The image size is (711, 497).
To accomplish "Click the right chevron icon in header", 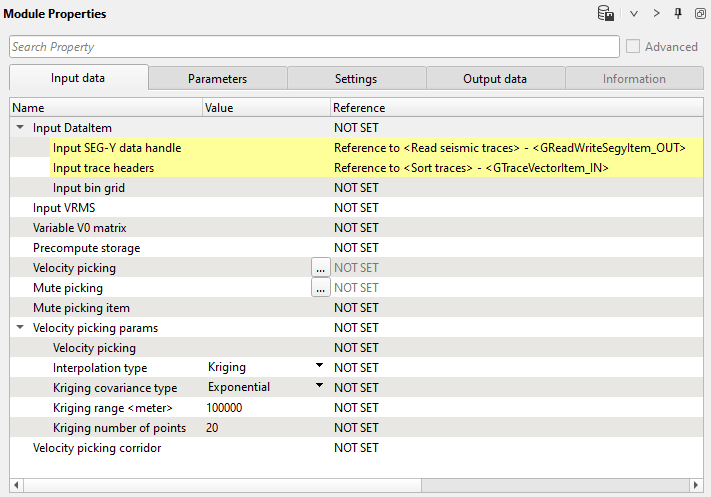I will [x=656, y=14].
